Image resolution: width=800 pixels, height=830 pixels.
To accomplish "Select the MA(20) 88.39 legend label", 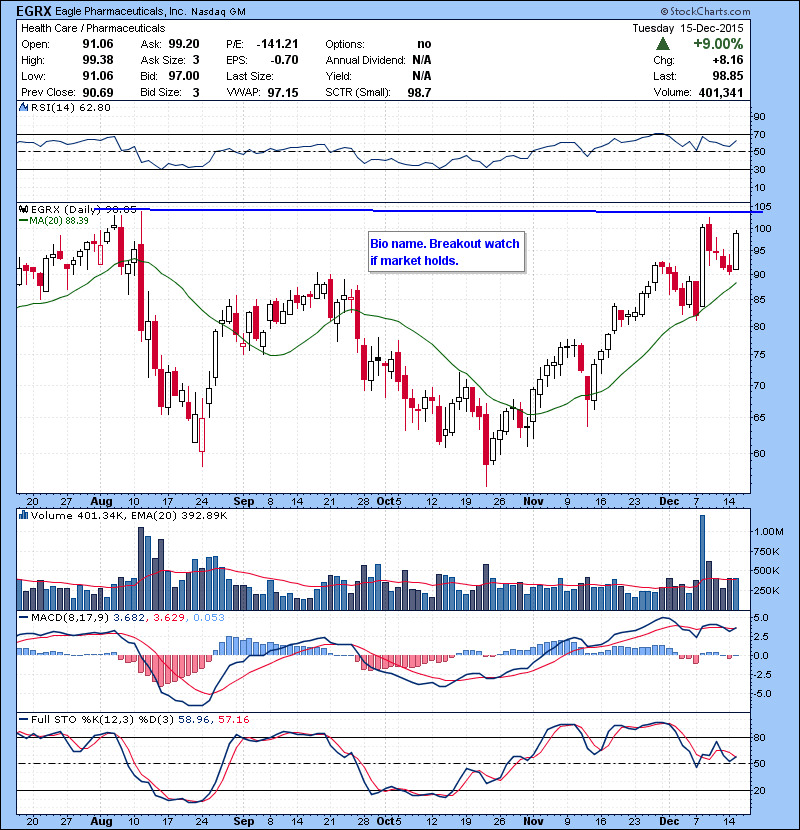I will pyautogui.click(x=54, y=220).
